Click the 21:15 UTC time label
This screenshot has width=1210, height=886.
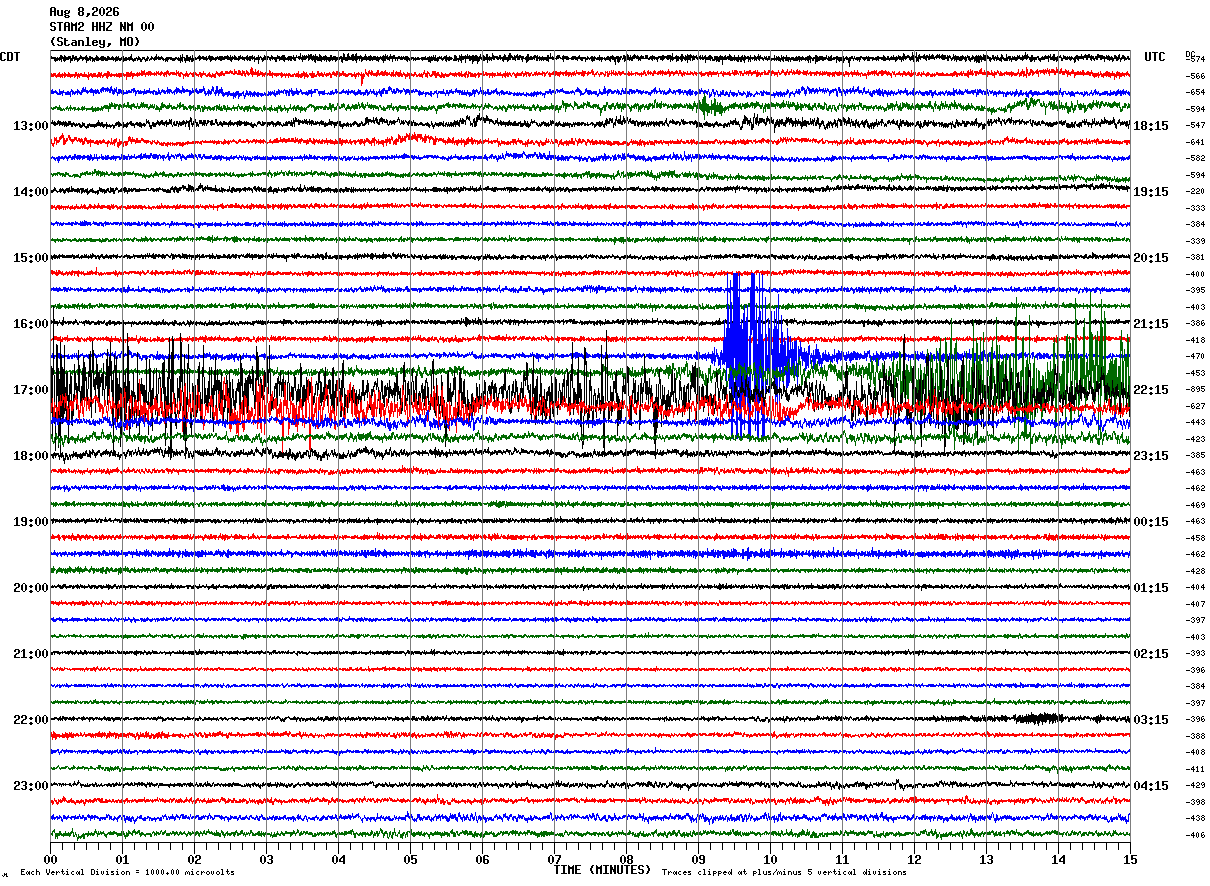1150,323
